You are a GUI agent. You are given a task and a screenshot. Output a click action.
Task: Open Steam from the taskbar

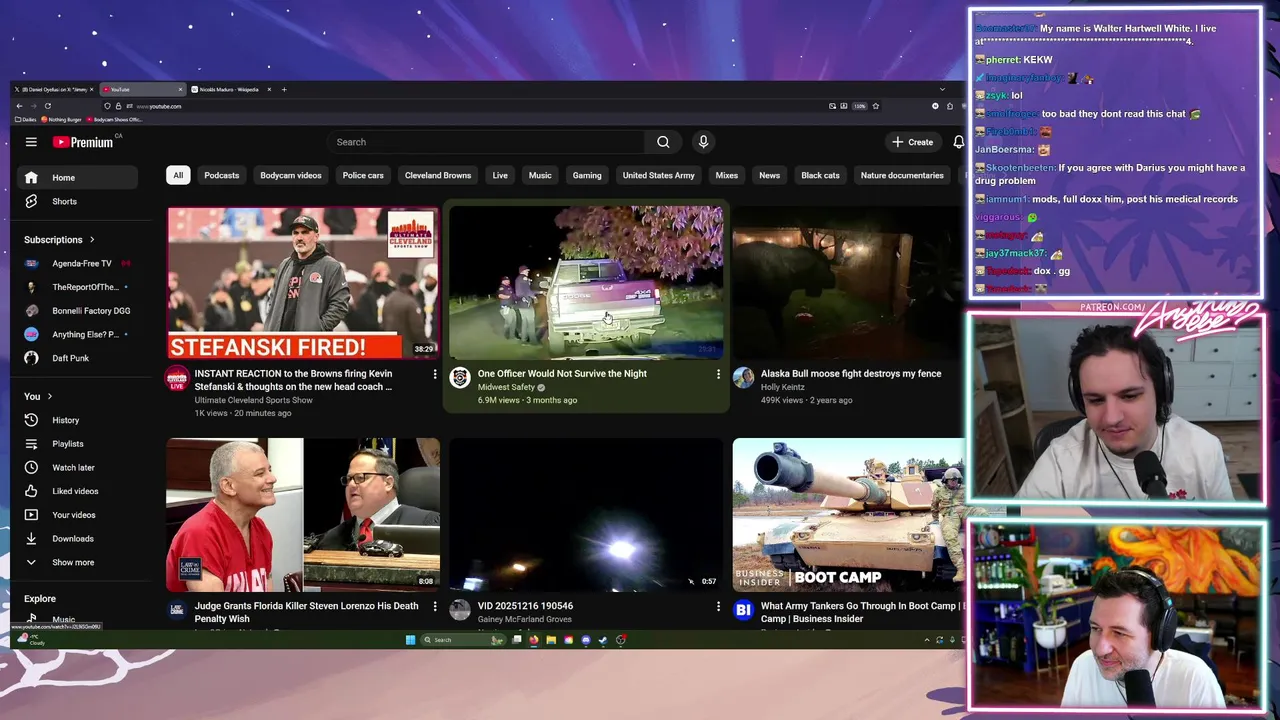[x=603, y=640]
